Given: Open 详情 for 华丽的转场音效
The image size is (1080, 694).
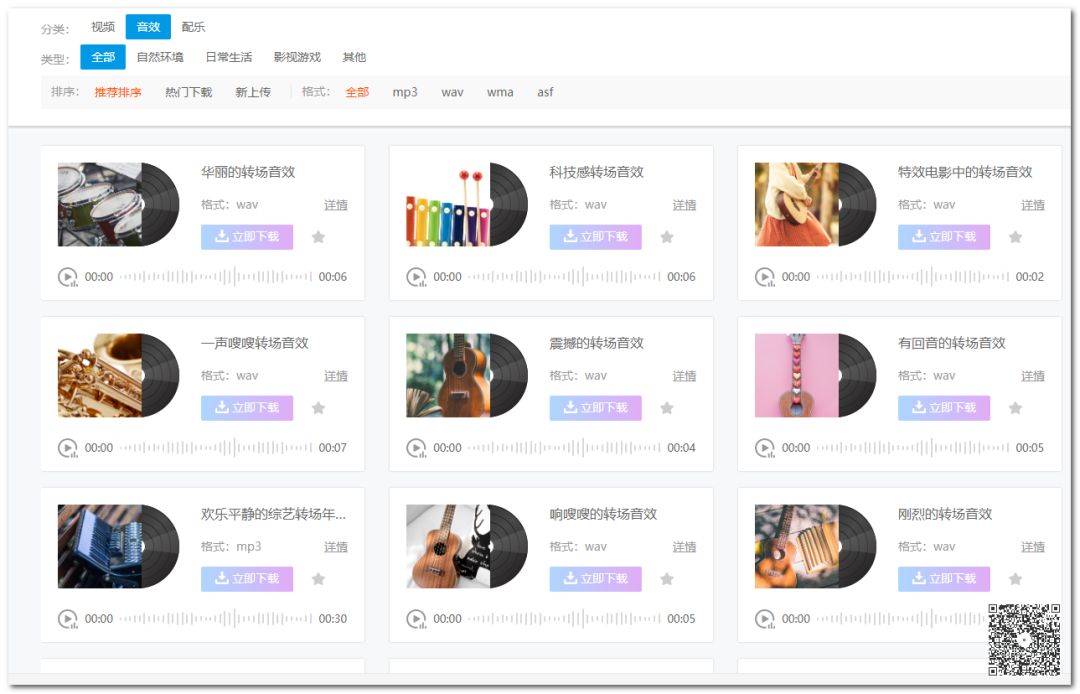Looking at the screenshot, I should click(336, 205).
